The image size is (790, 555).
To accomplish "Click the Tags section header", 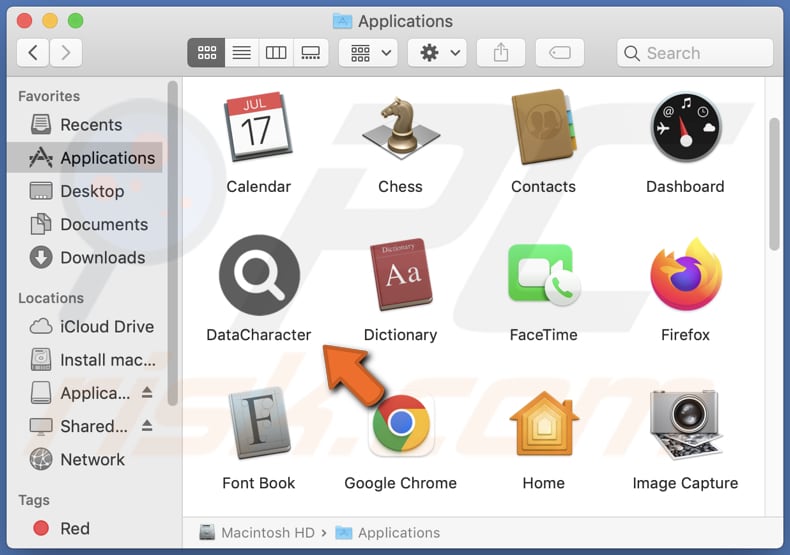I will click(34, 500).
